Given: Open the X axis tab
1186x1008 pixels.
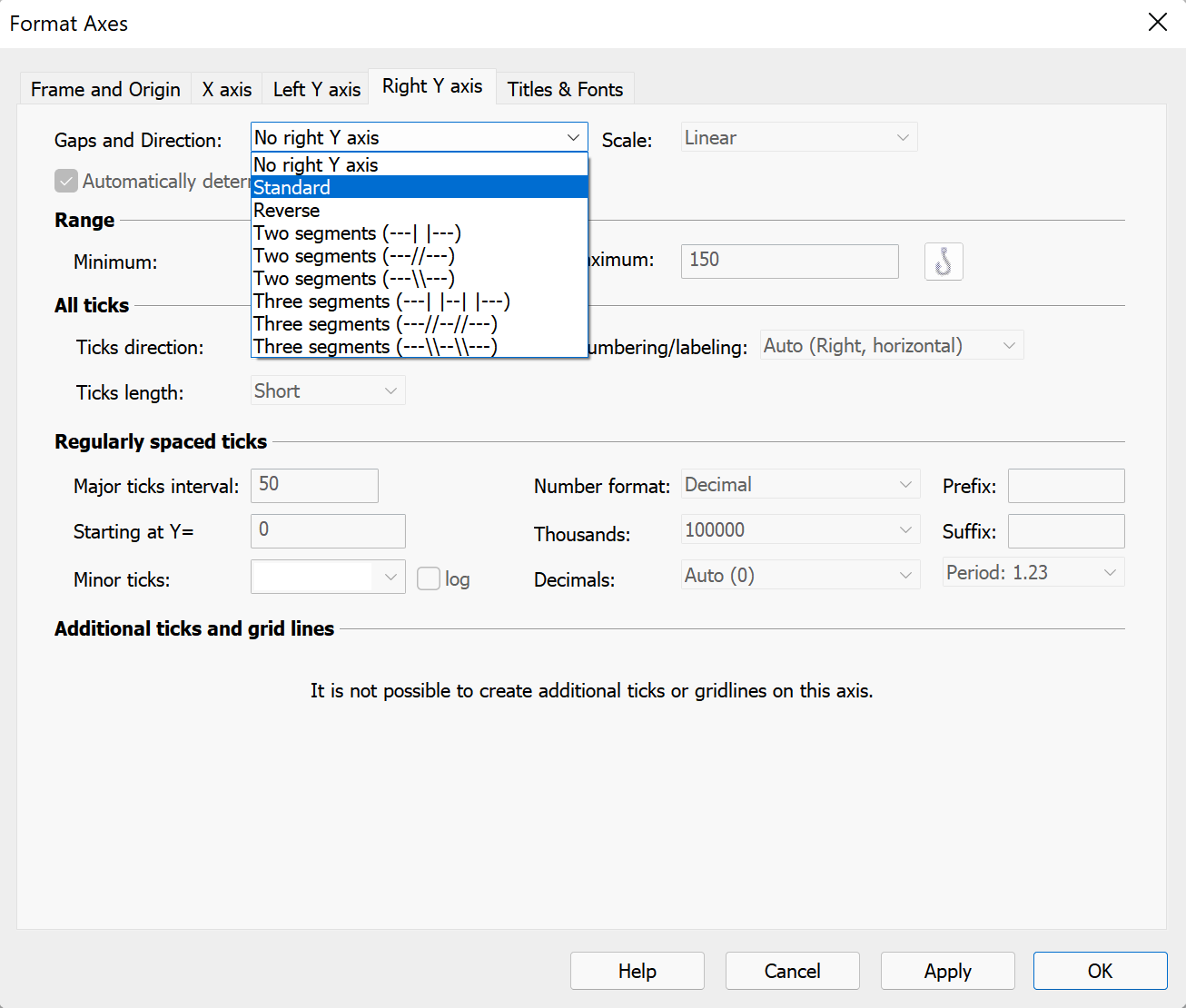Looking at the screenshot, I should [x=227, y=89].
